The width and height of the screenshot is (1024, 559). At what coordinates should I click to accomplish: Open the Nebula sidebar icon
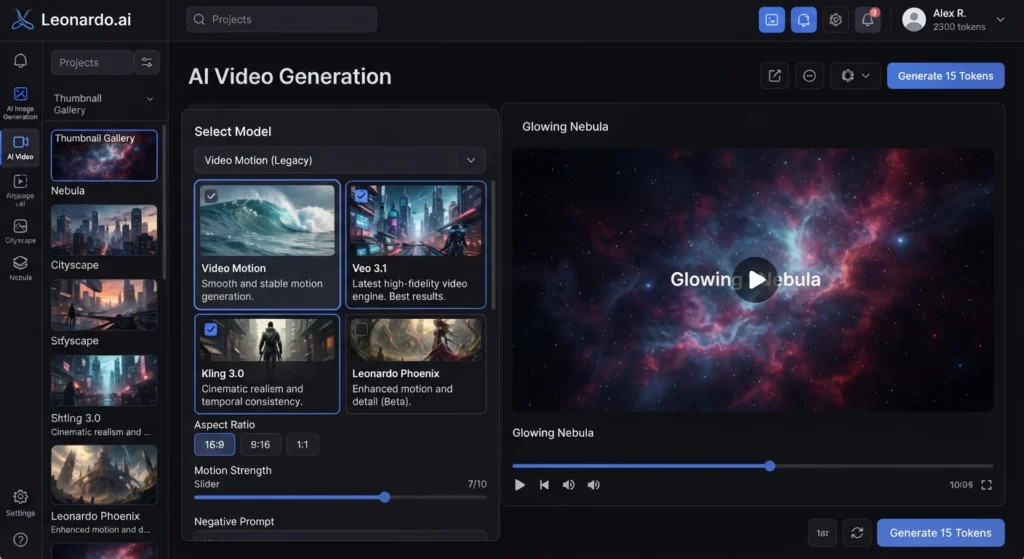click(20, 268)
